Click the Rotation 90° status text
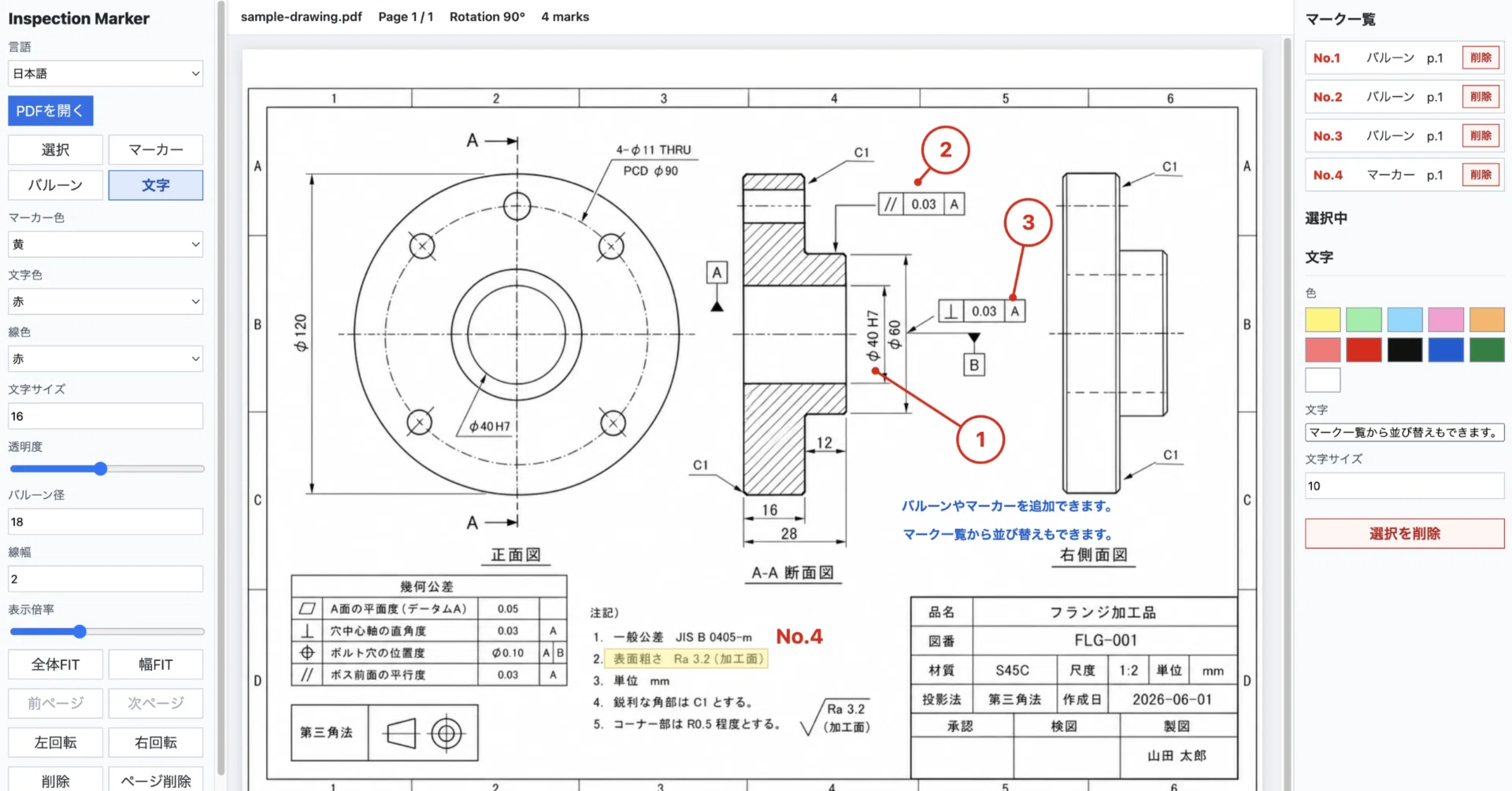 [487, 17]
